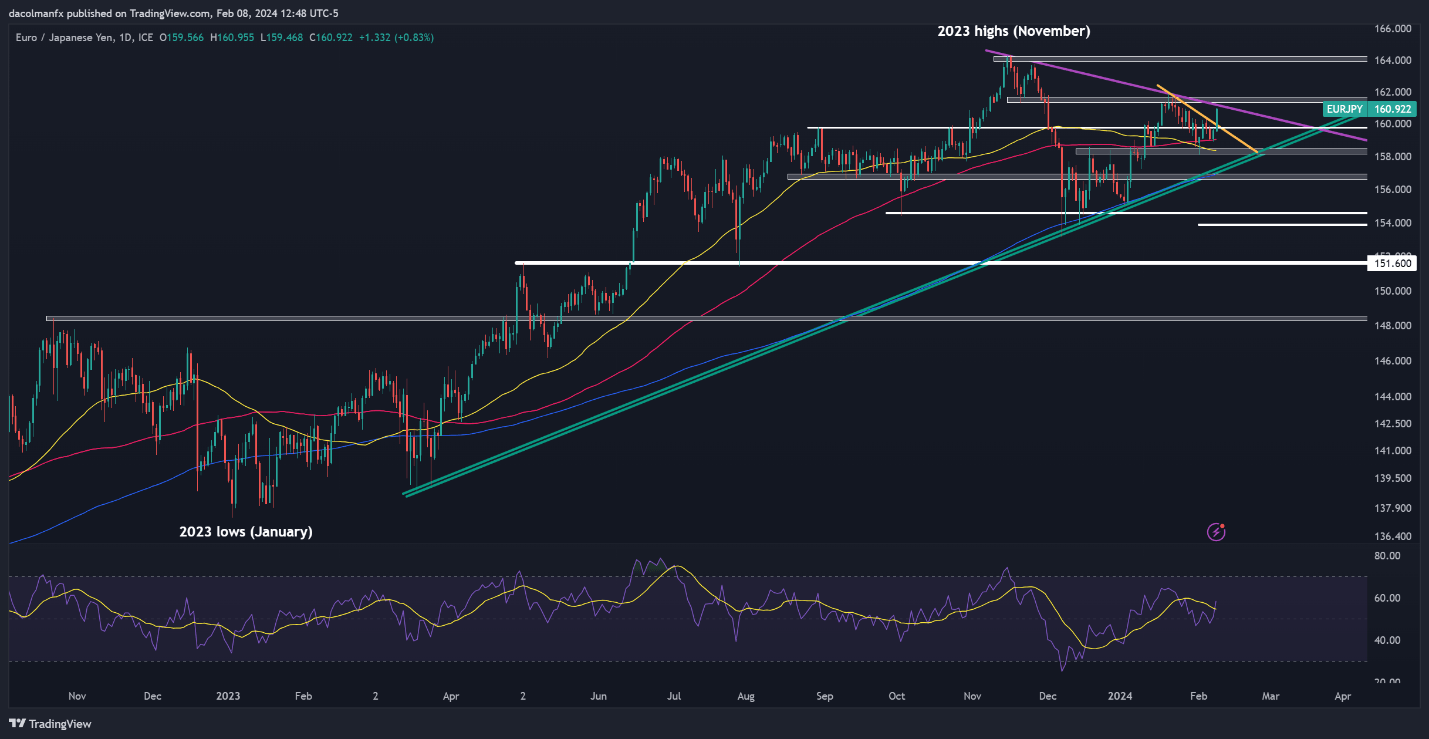Click the pink lightning event icon

point(1216,532)
